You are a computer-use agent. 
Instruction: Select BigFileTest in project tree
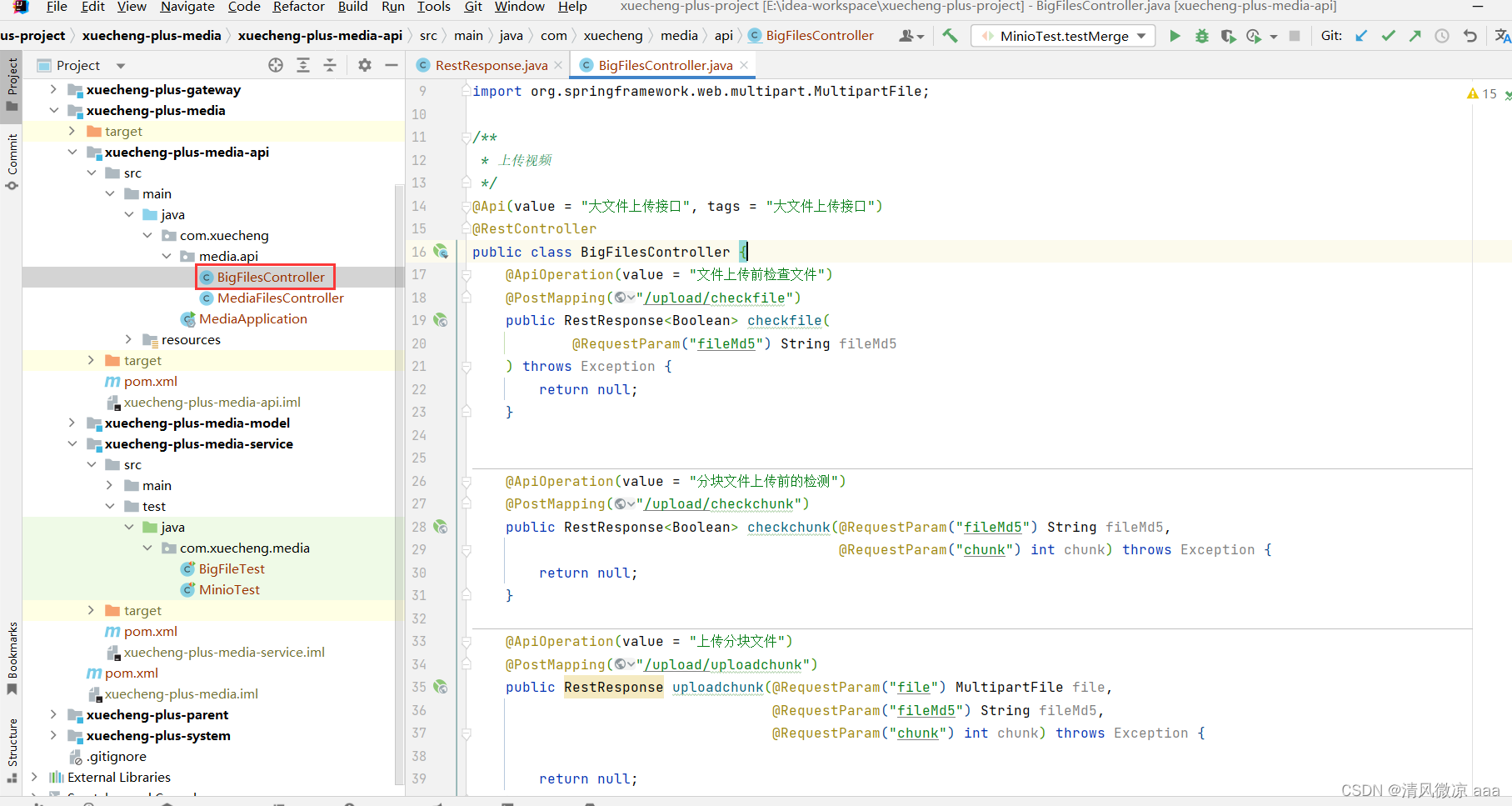[x=232, y=568]
